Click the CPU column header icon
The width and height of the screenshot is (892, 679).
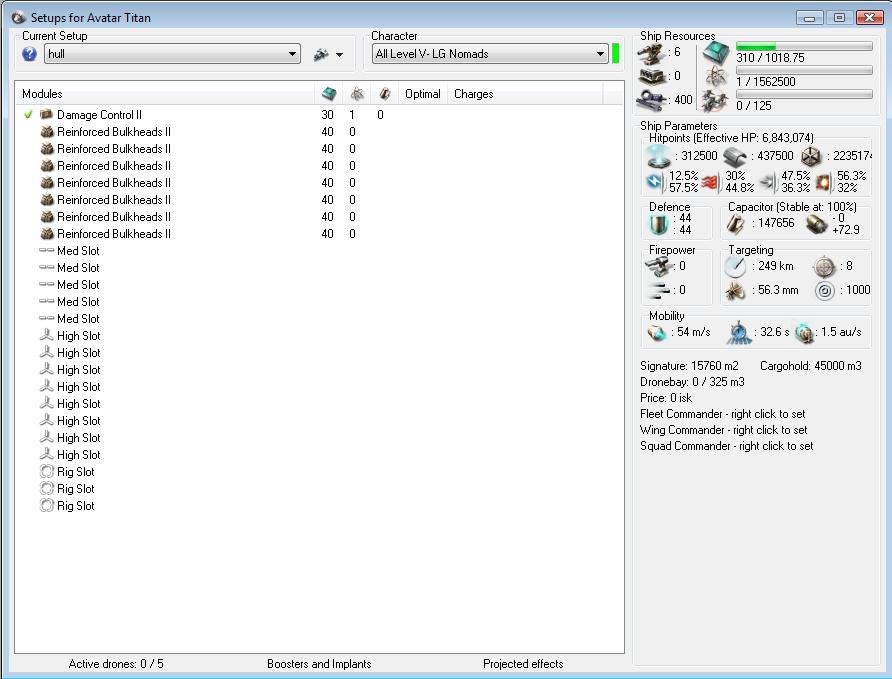pyautogui.click(x=329, y=94)
